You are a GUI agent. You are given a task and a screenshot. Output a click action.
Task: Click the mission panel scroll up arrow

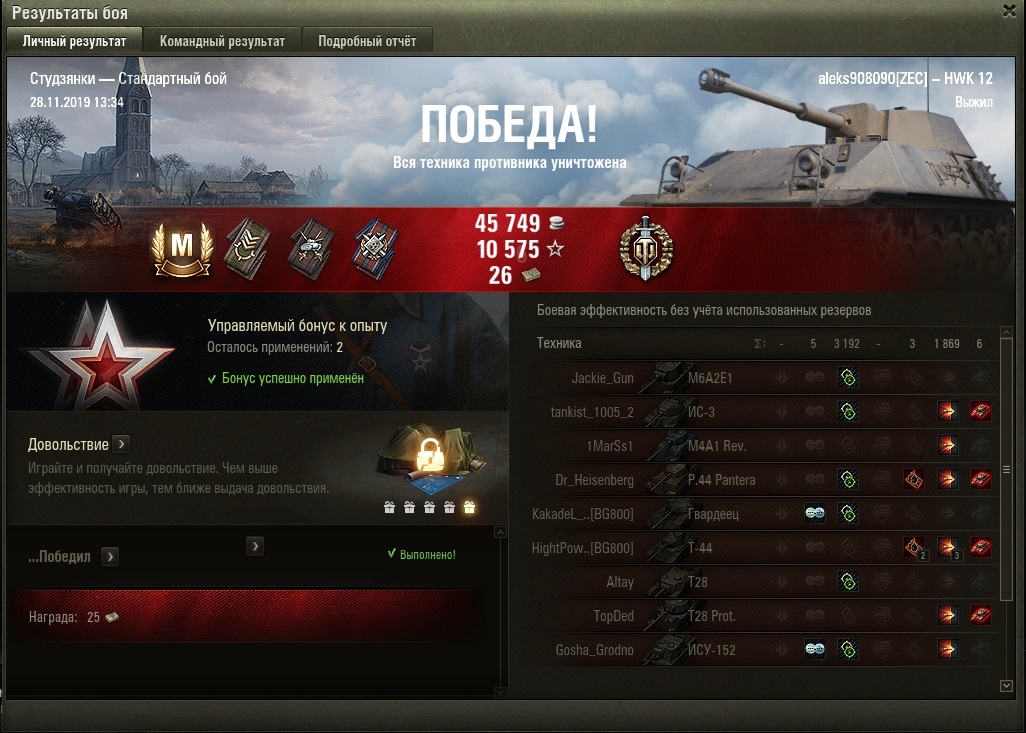(x=501, y=533)
